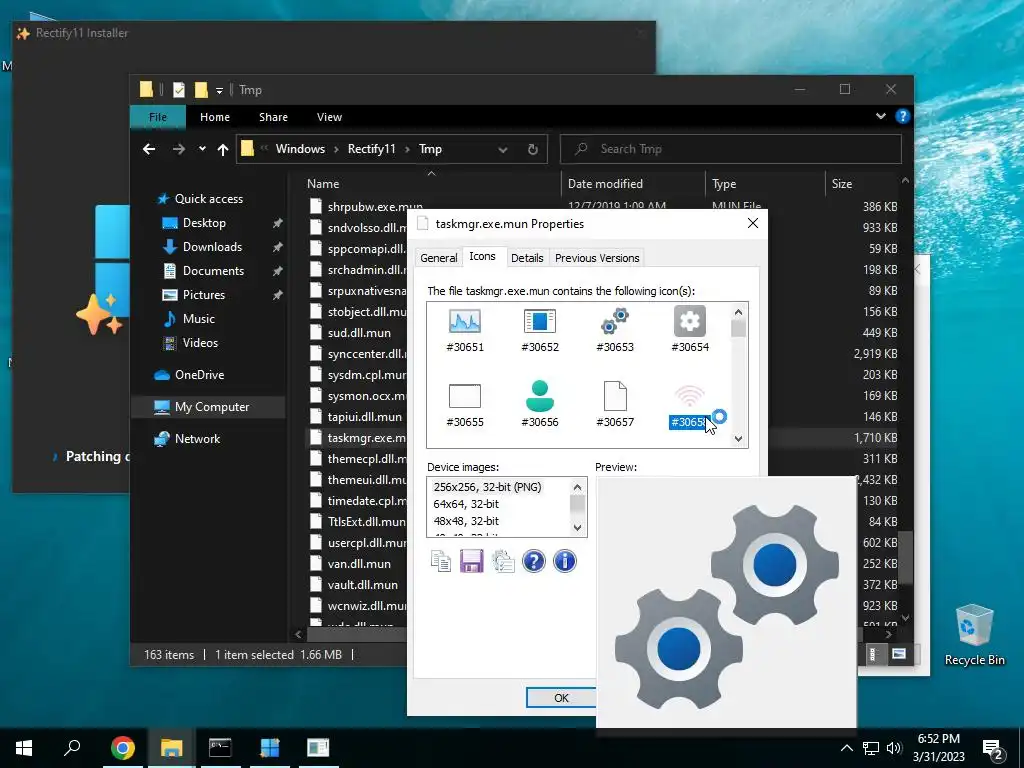Viewport: 1024px width, 768px height.
Task: Click the blue question mark help icon in Properties
Action: 534,561
